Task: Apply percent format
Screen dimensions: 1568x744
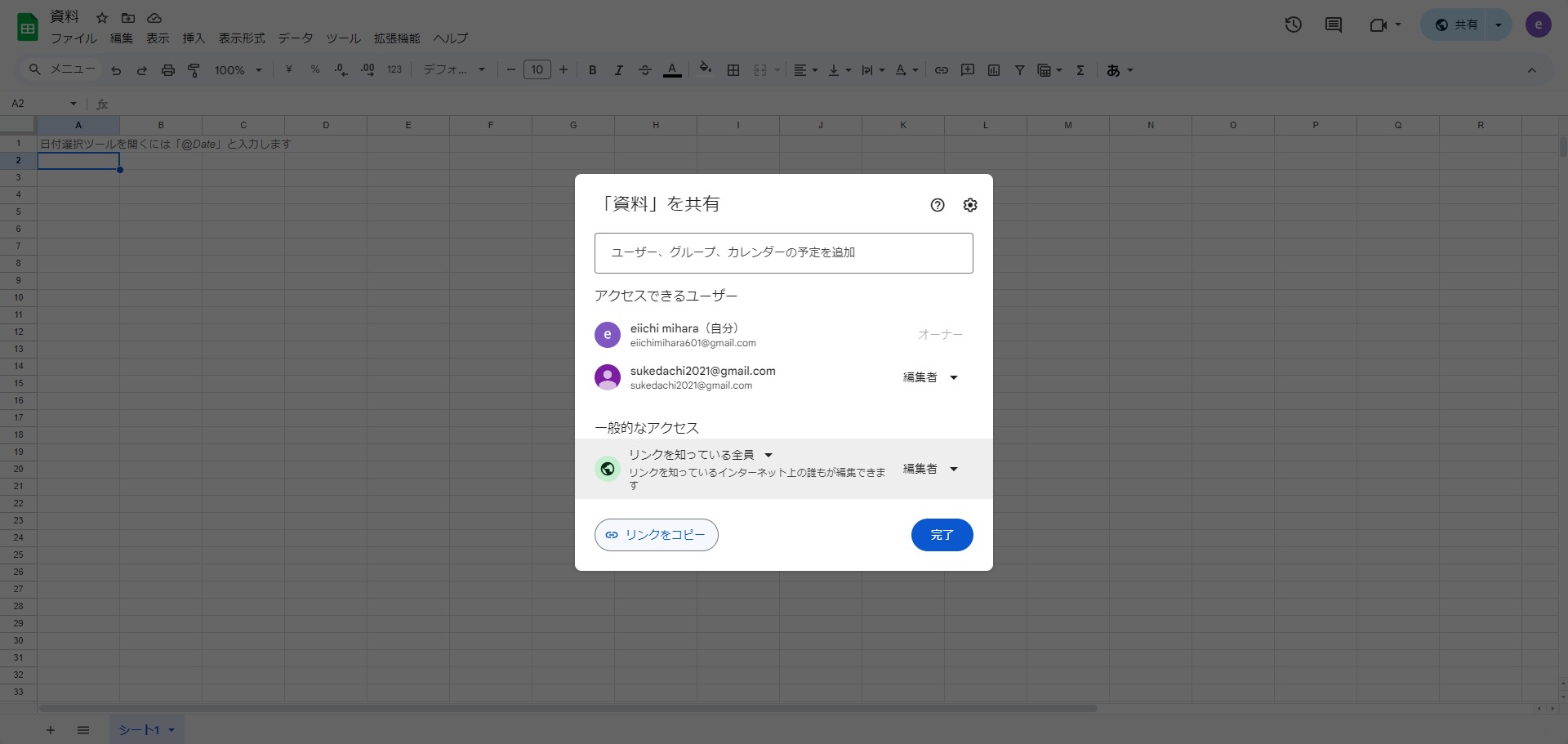Action: 315,70
